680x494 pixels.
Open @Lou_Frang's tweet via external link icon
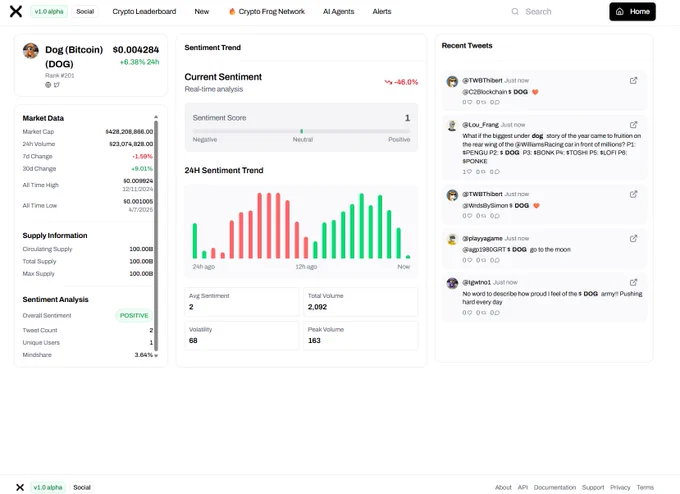633,125
